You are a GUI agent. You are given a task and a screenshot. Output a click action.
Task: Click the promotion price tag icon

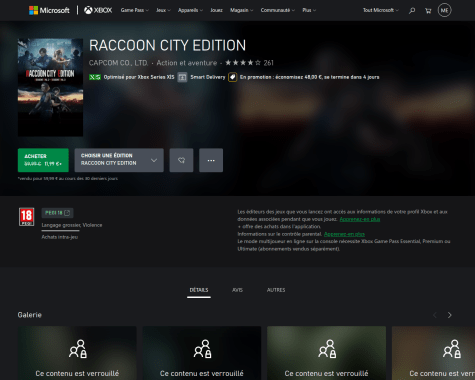pyautogui.click(x=233, y=77)
